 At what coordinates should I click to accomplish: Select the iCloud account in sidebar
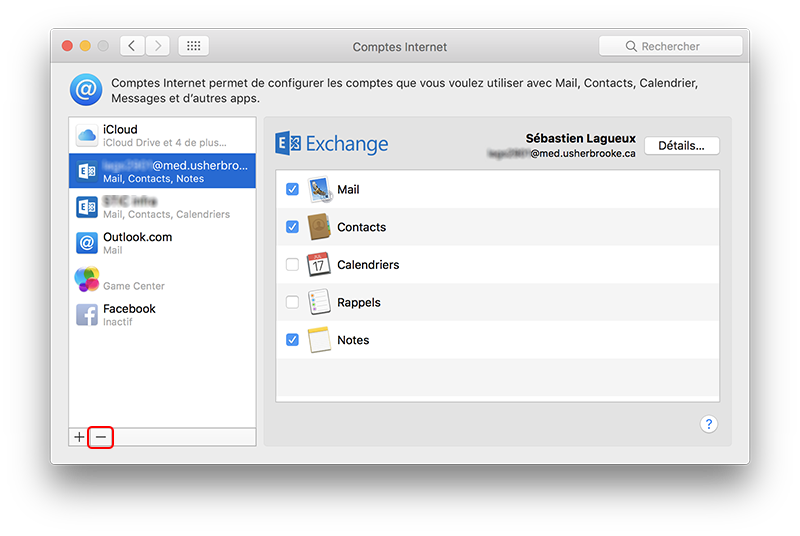[x=162, y=135]
